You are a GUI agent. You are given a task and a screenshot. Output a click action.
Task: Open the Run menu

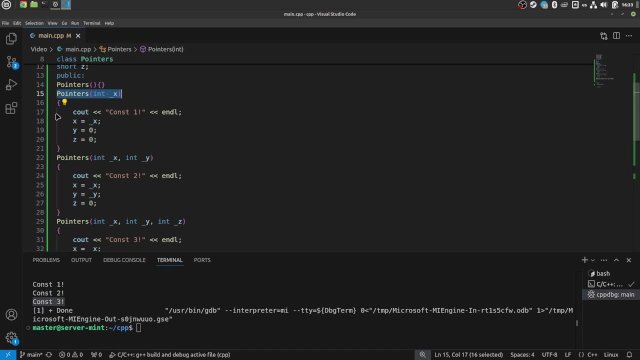click(x=75, y=23)
